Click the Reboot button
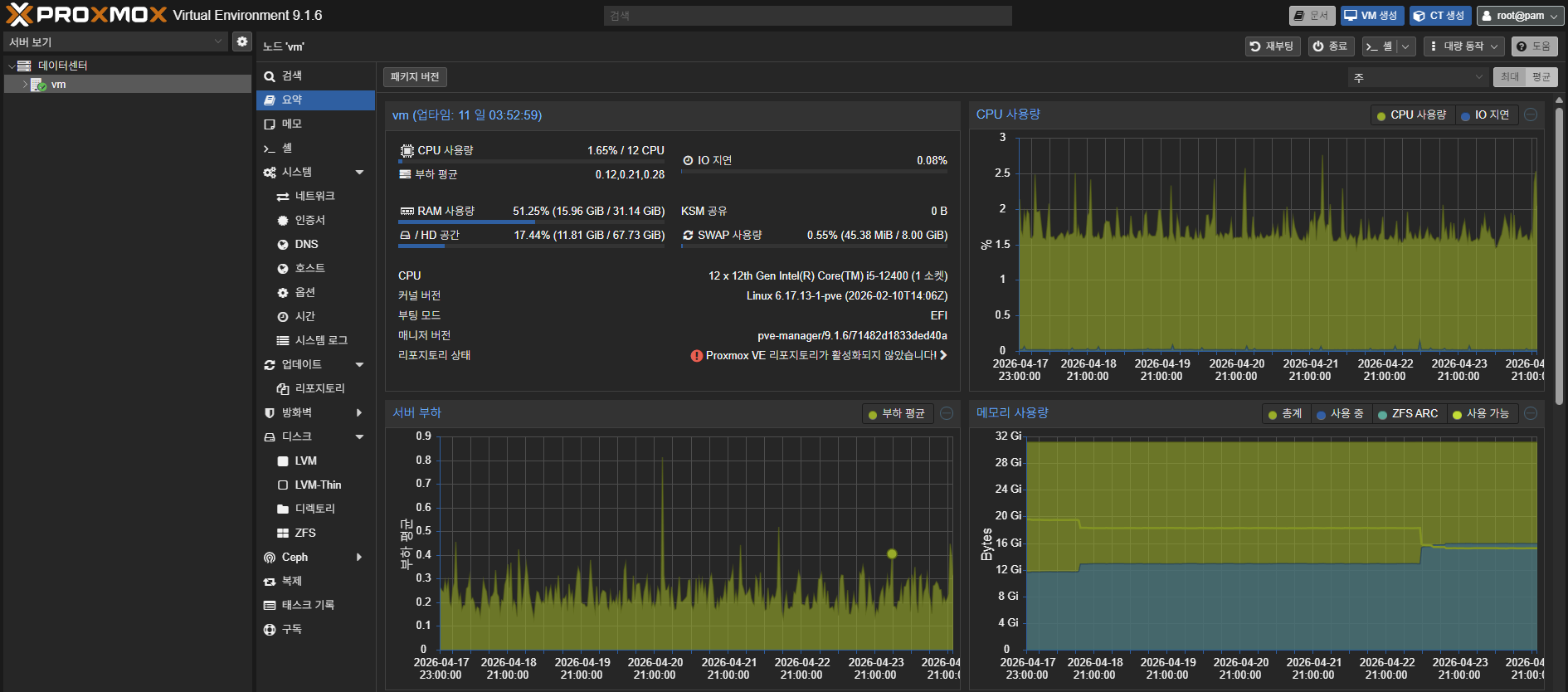Image resolution: width=1568 pixels, height=692 pixels. pyautogui.click(x=1272, y=46)
